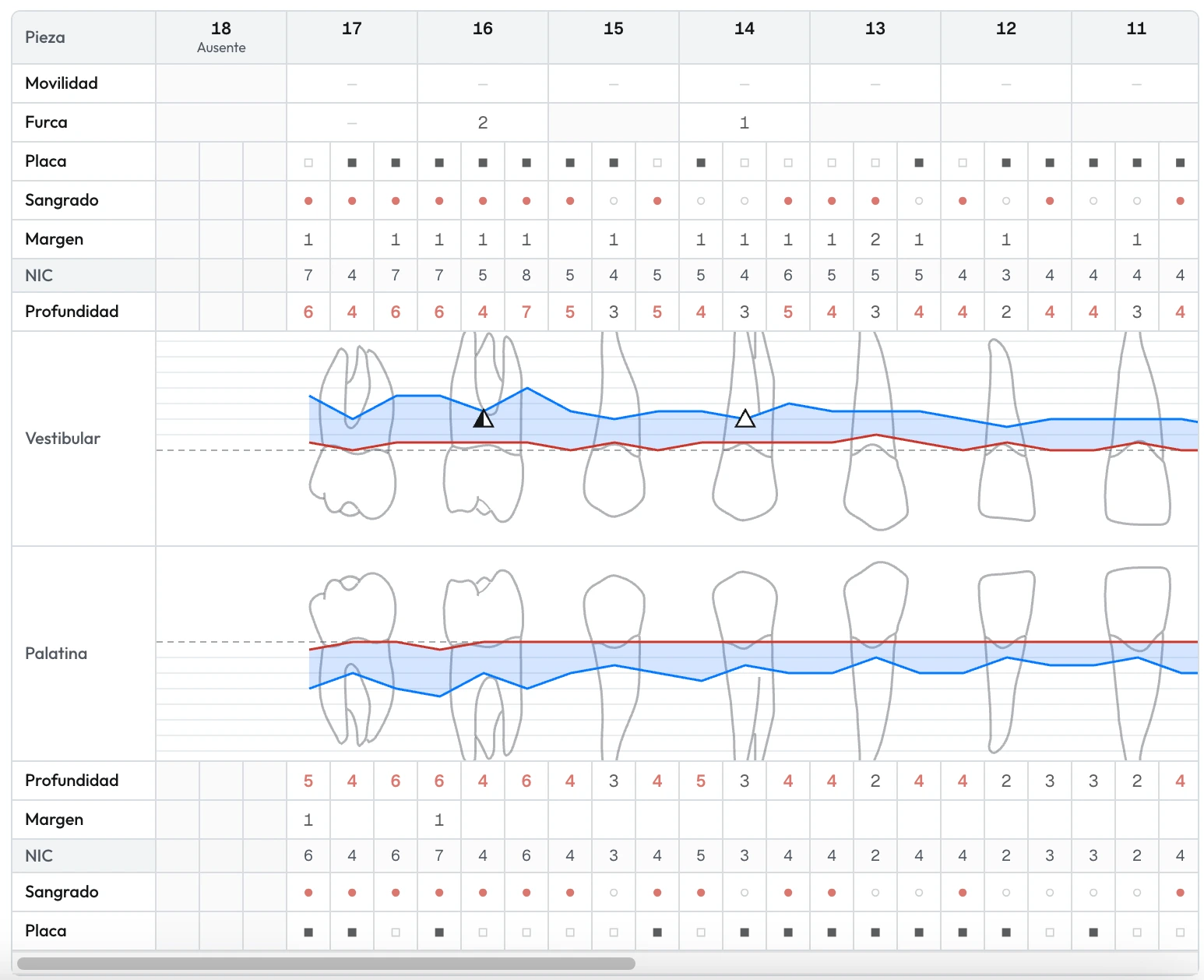Screen dimensions: 1204x980
Task: Toggle third vestibular Placa box of tooth 13
Action: tap(919, 163)
